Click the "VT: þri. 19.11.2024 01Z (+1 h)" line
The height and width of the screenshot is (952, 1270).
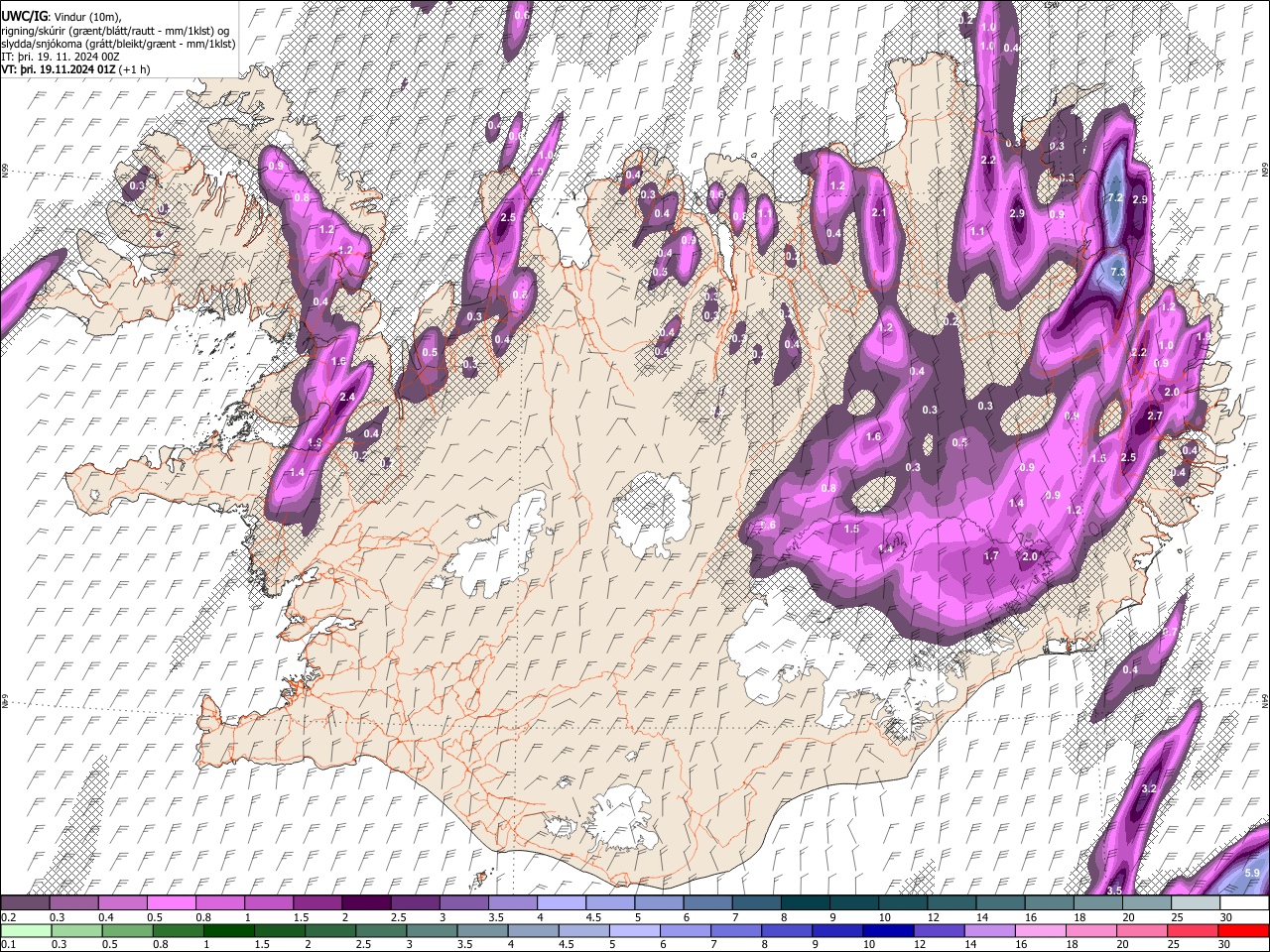(76, 69)
